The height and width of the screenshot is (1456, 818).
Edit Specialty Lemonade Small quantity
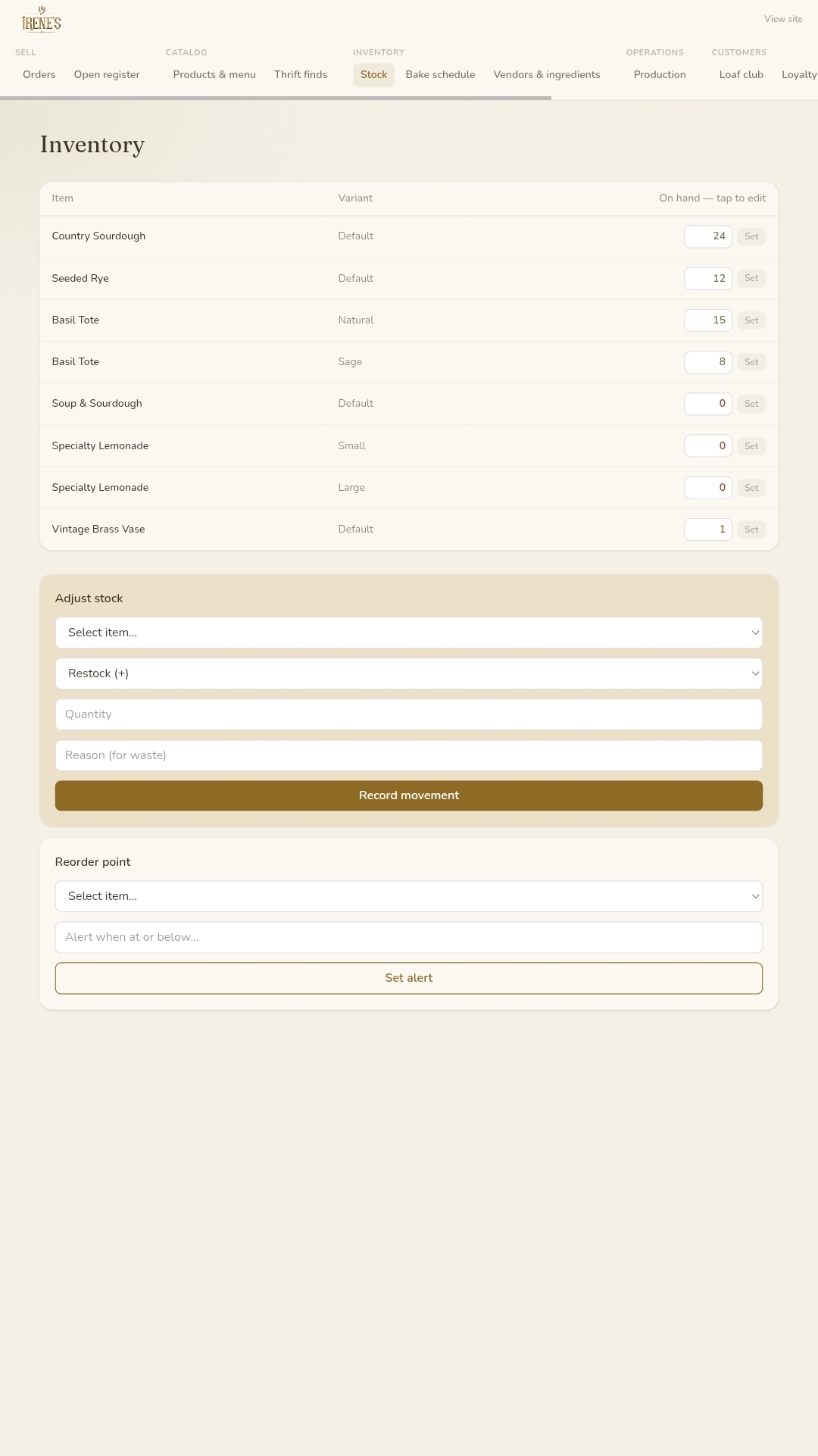[708, 445]
